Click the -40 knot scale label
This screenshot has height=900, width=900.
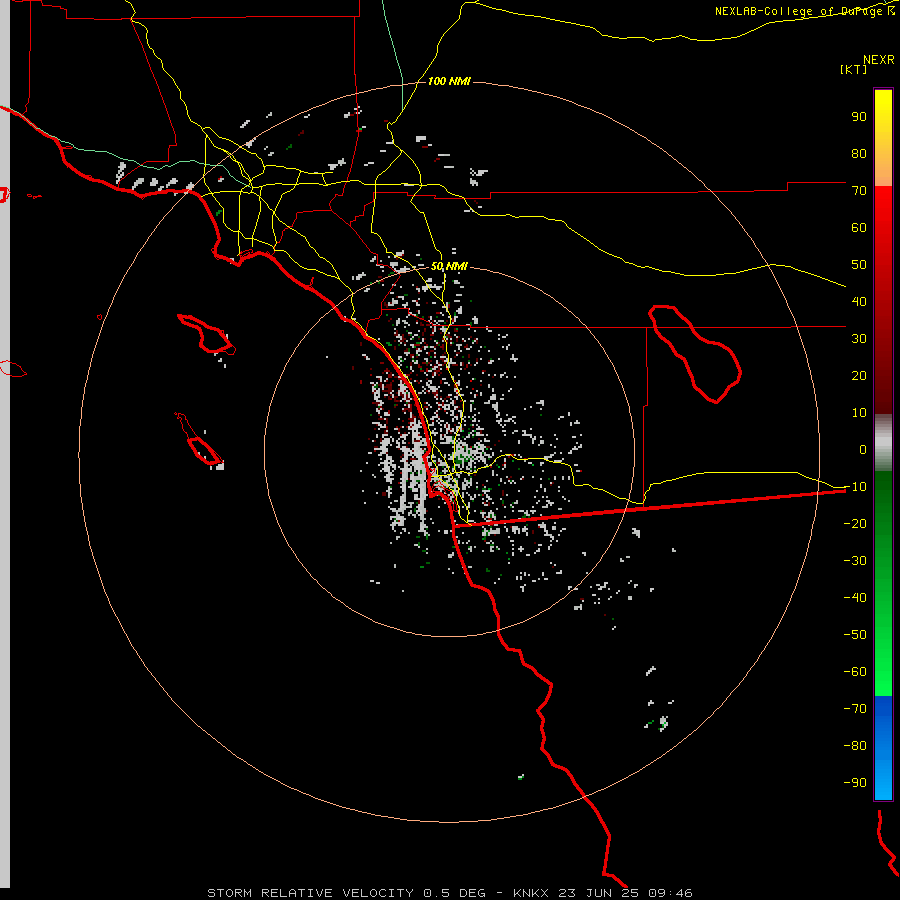855,598
